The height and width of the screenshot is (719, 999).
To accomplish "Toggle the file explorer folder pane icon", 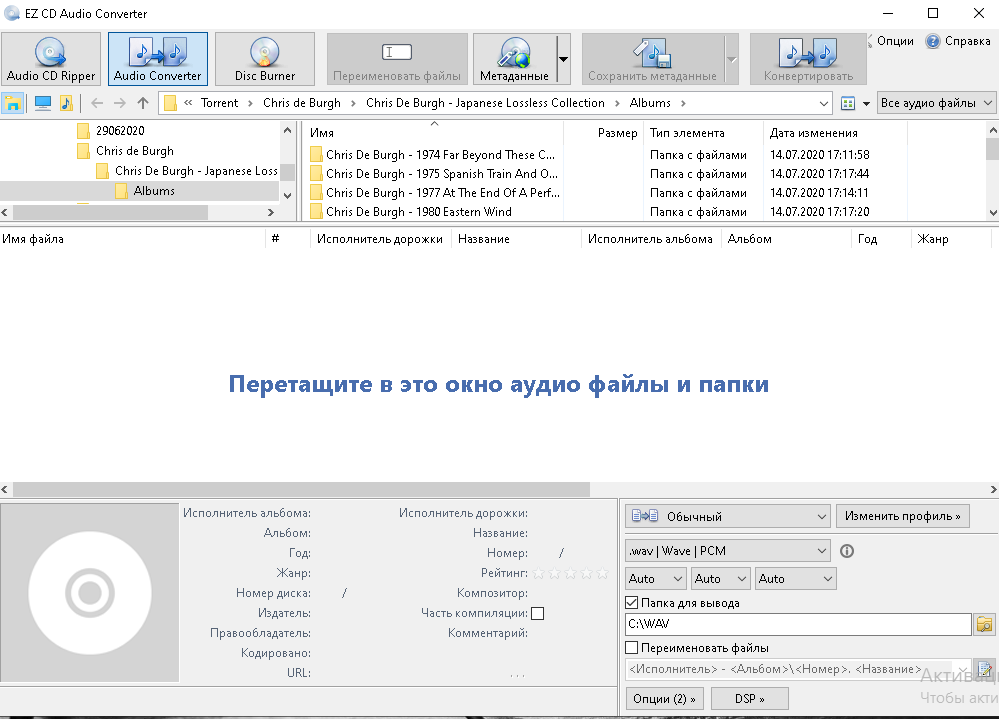I will [12, 103].
